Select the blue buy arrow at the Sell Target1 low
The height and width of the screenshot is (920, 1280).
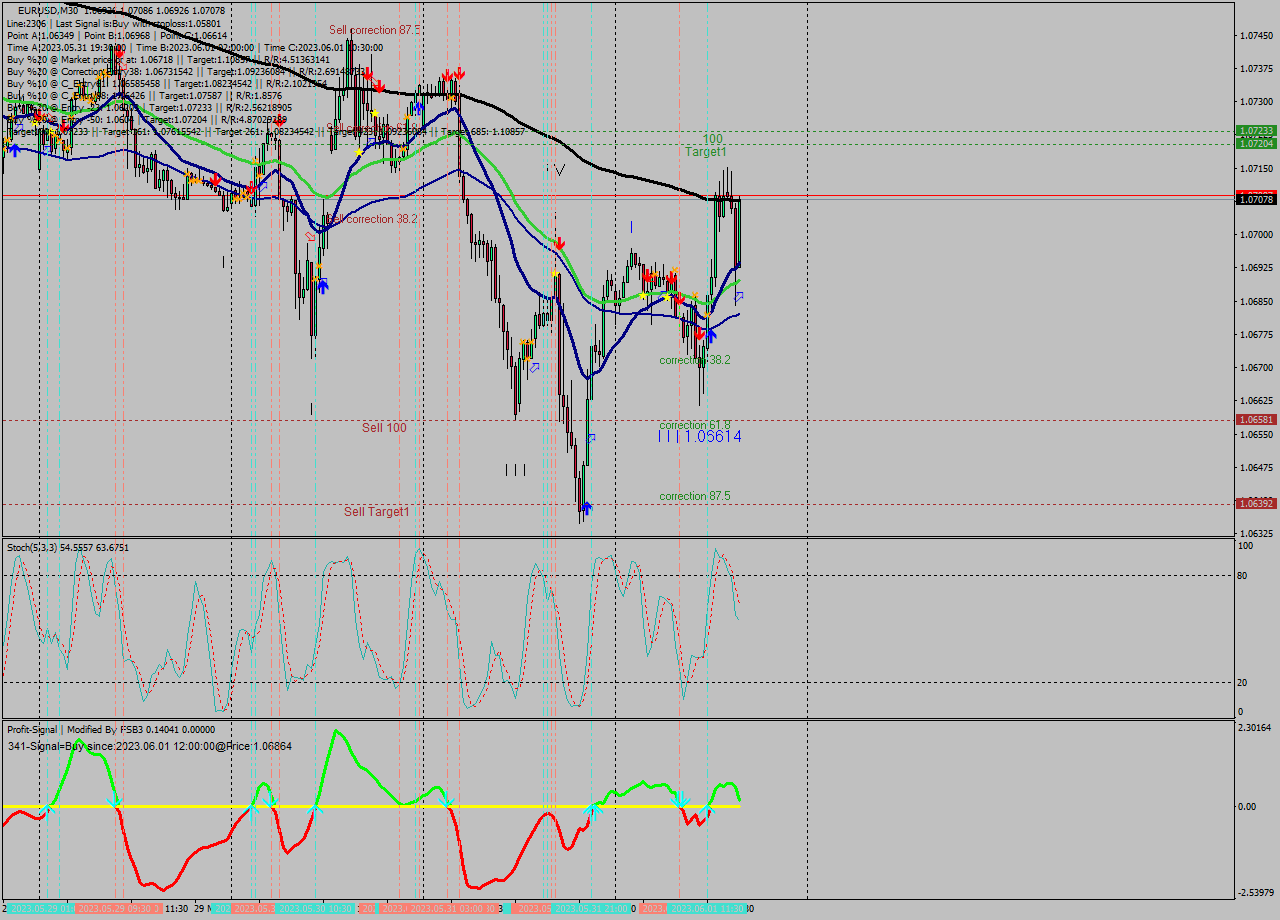[588, 508]
